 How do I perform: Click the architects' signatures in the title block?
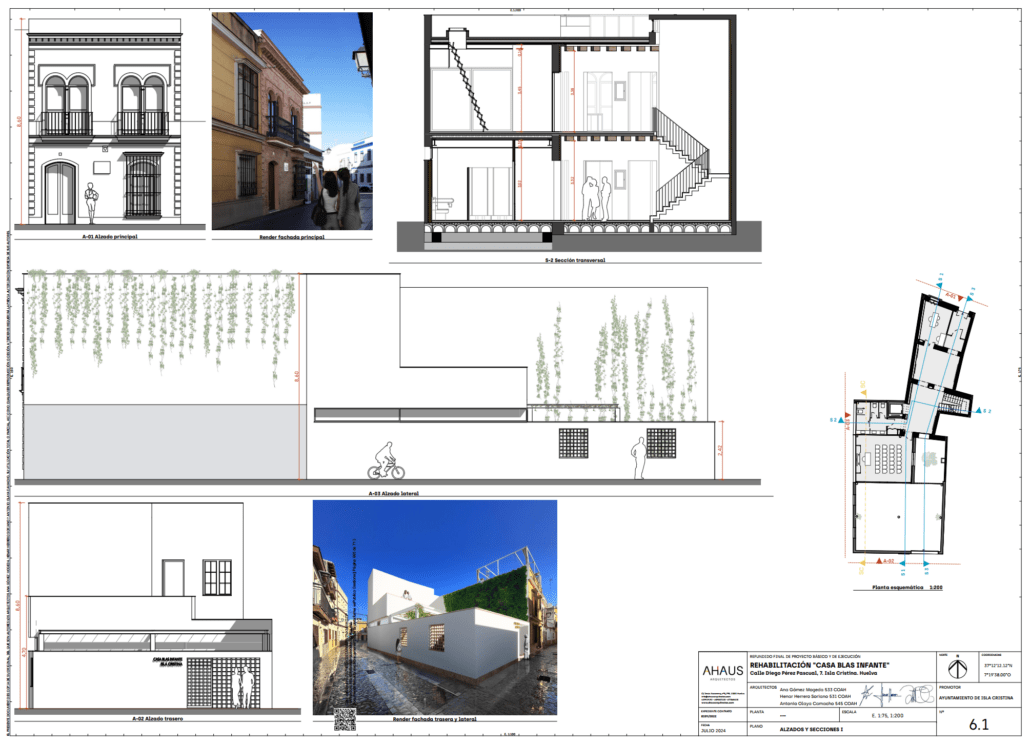[x=890, y=694]
